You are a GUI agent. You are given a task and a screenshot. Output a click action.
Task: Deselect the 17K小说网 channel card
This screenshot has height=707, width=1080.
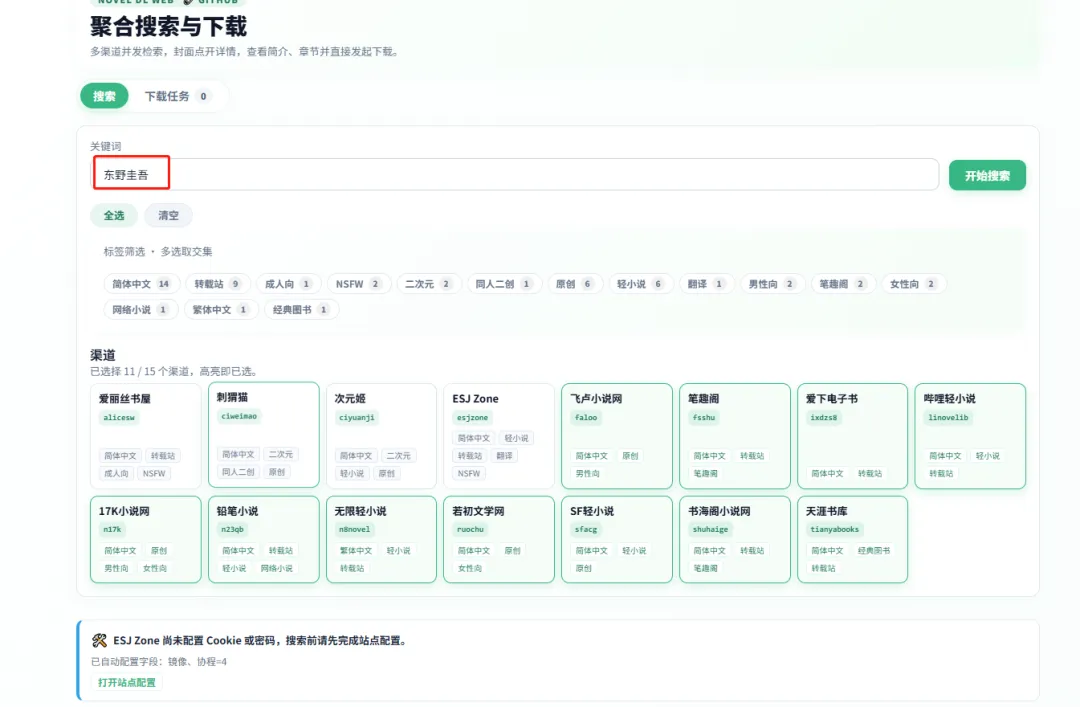(145, 540)
